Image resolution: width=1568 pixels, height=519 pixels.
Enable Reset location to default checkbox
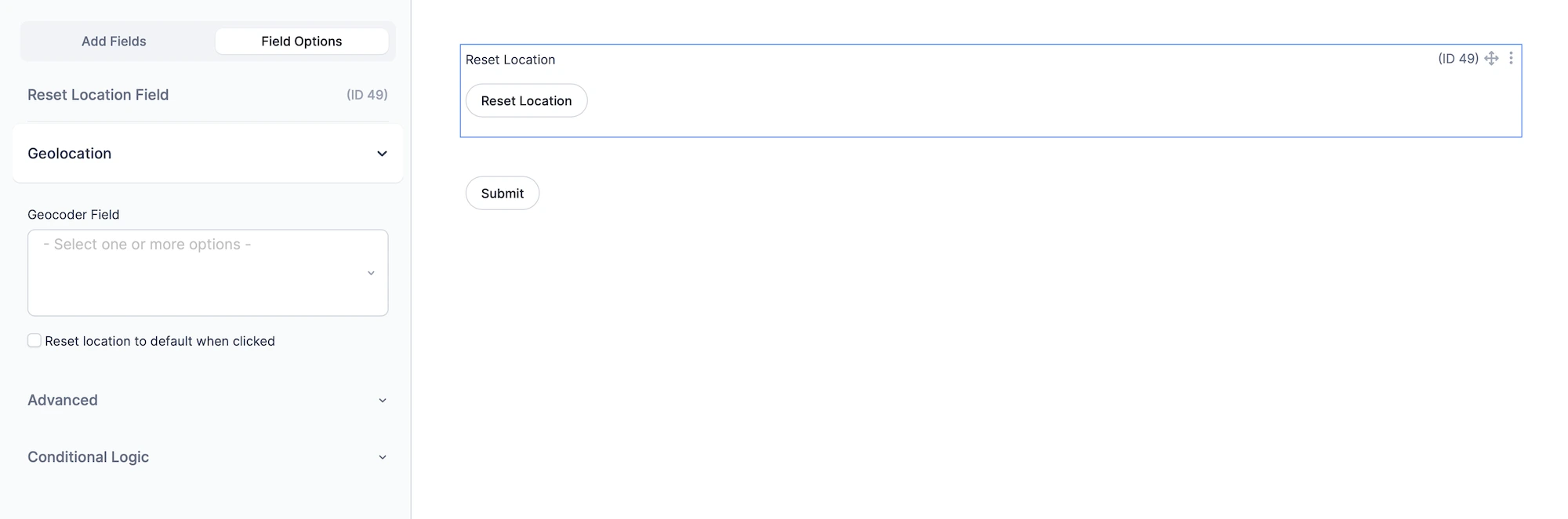[34, 340]
